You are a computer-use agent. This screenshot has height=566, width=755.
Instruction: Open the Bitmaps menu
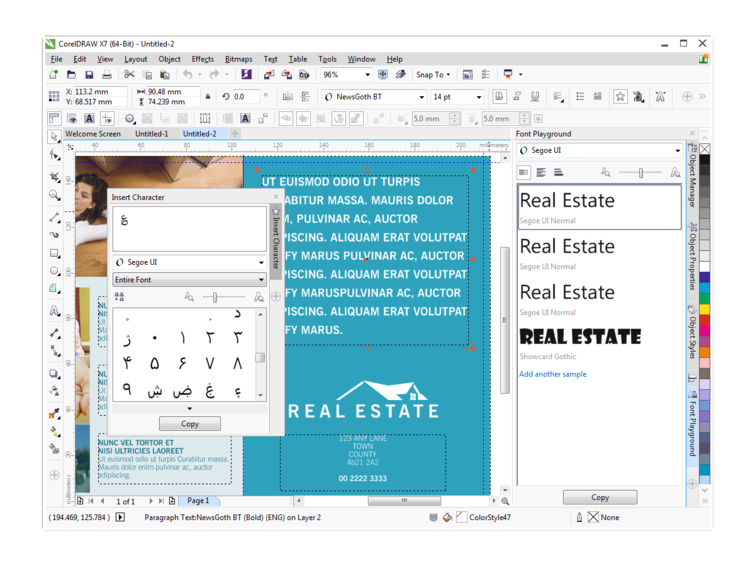238,59
